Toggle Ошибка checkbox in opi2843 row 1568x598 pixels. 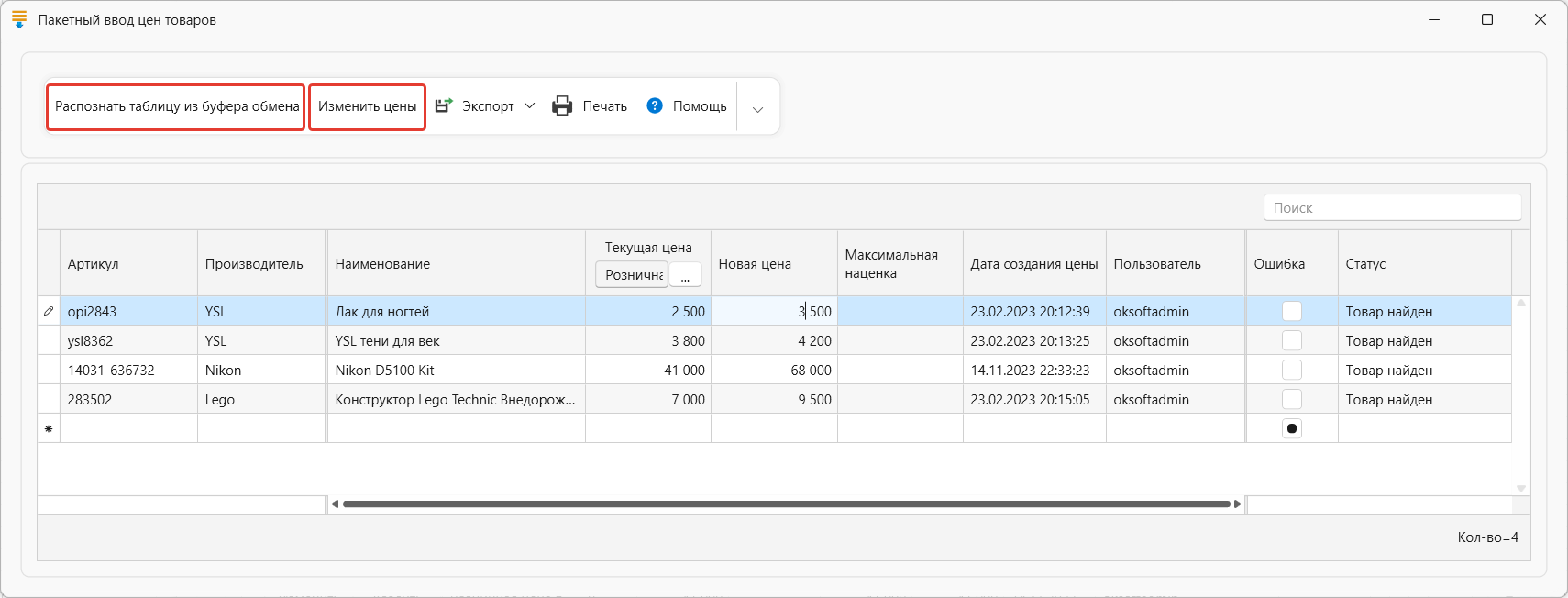[x=1292, y=311]
